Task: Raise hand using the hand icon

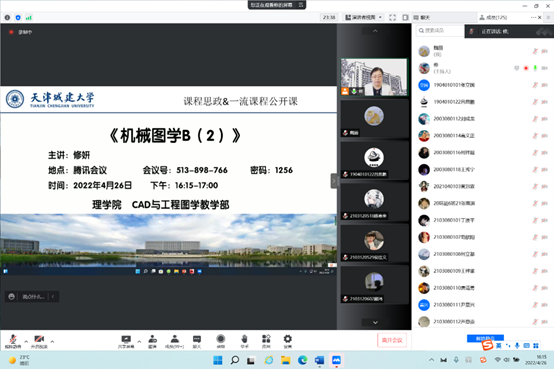Action: coord(244,341)
